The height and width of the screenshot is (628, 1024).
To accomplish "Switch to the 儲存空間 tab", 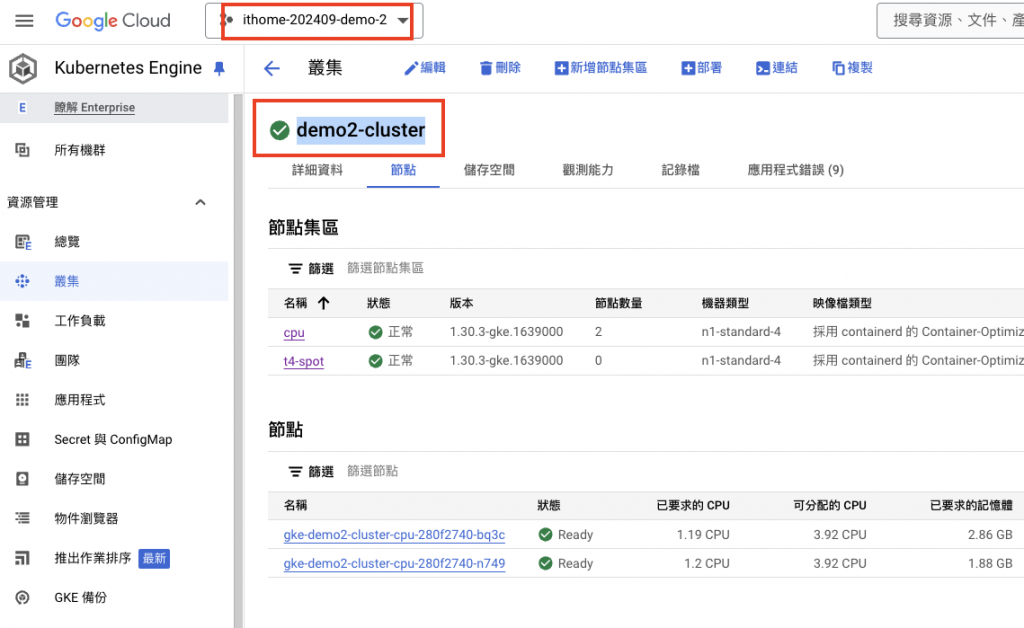I will coord(489,170).
